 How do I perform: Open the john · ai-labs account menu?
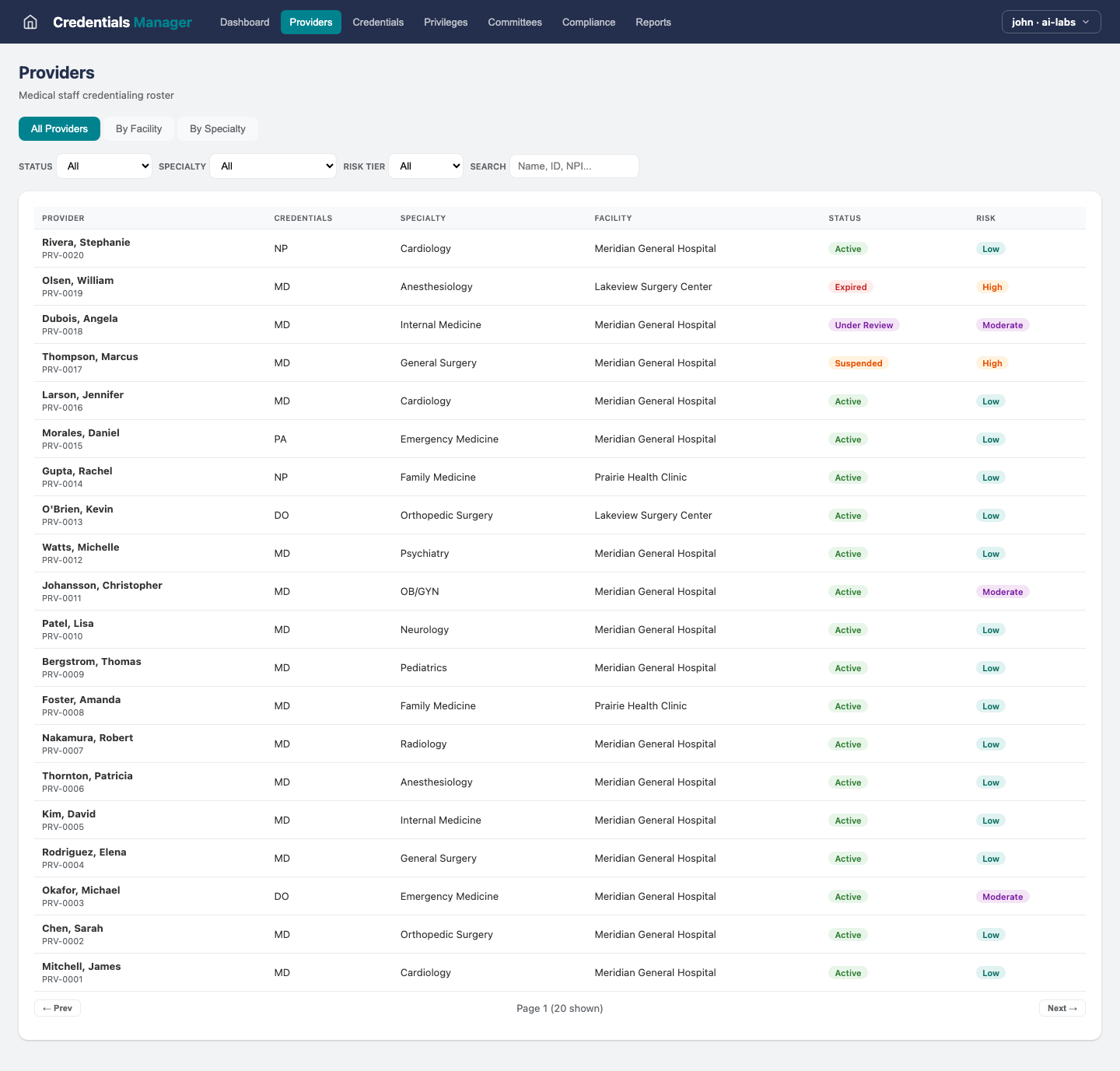(x=1051, y=22)
